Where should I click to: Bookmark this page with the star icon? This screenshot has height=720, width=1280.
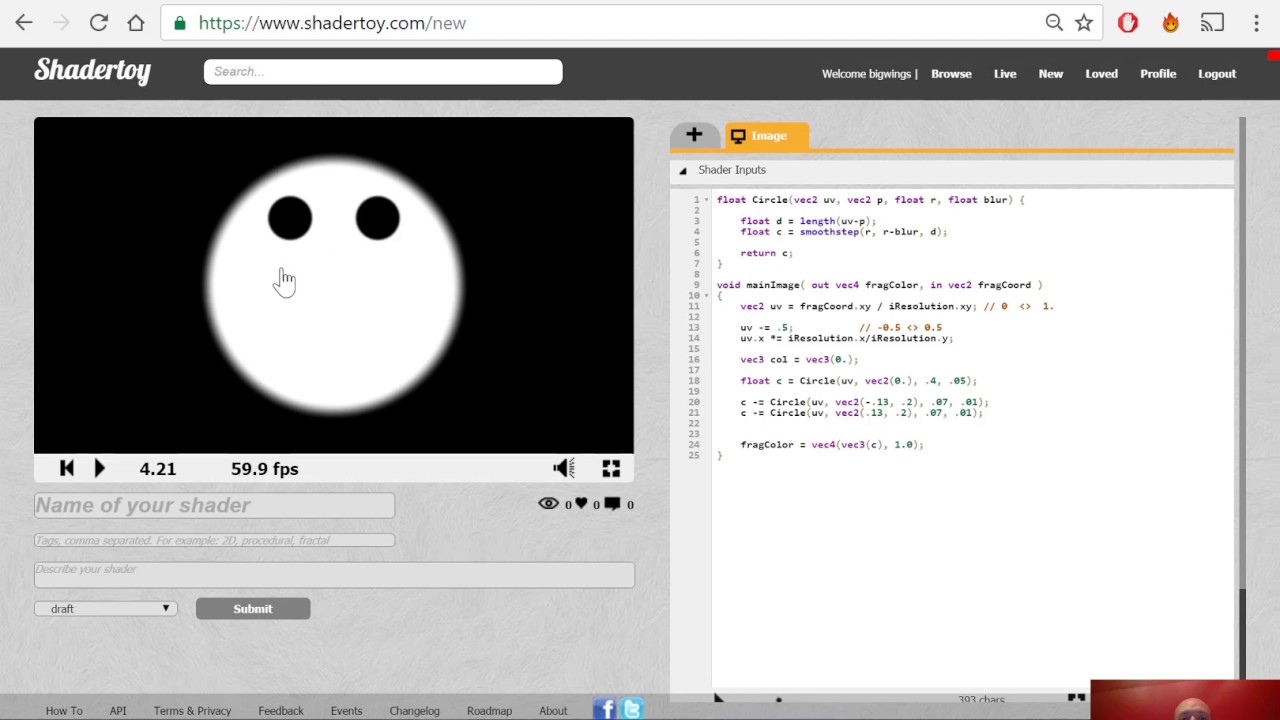1084,23
